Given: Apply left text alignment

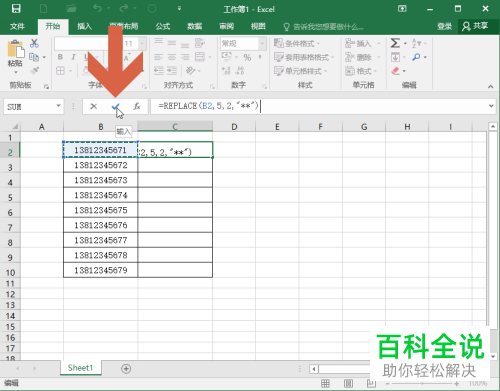Looking at the screenshot, I should click(158, 57).
